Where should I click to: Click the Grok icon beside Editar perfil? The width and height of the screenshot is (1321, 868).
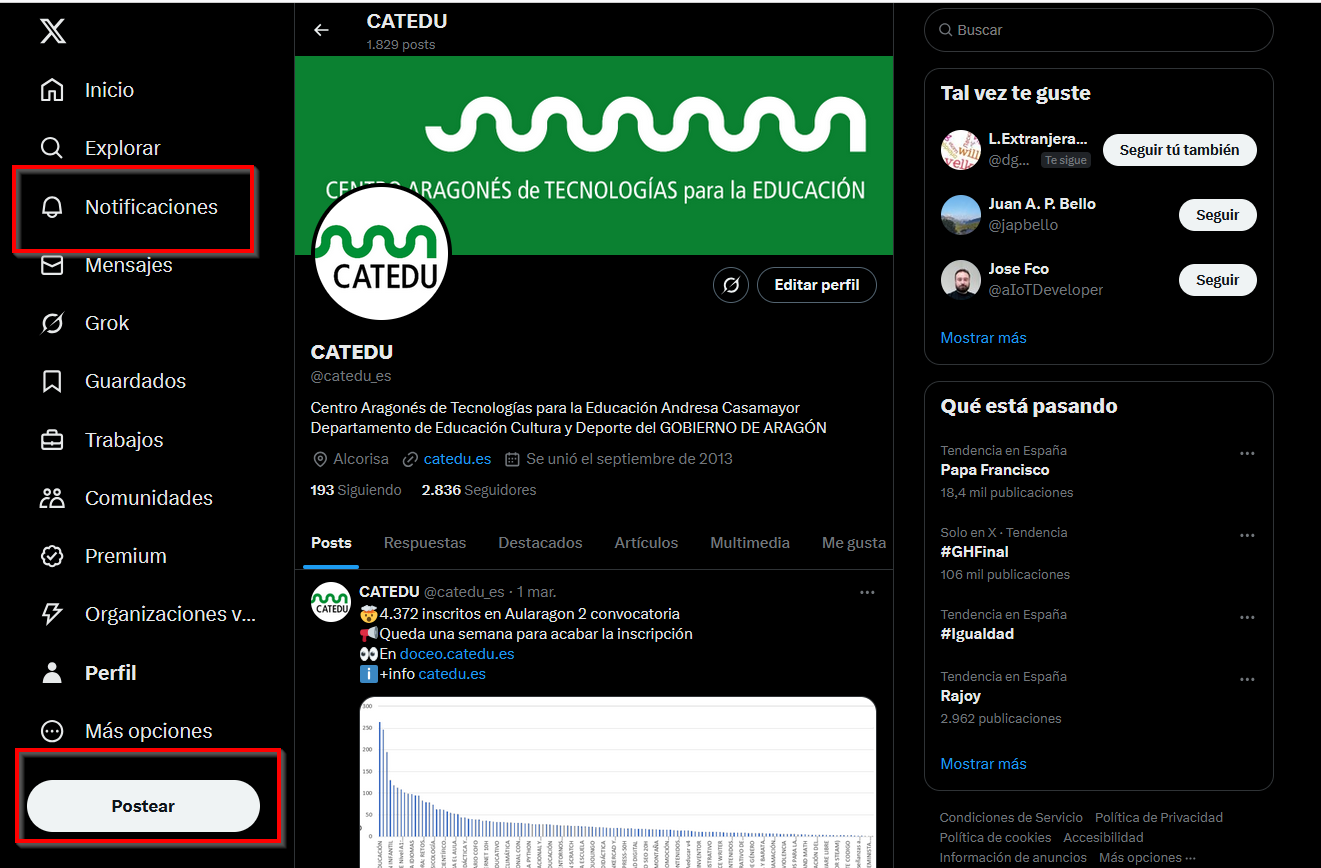(731, 285)
